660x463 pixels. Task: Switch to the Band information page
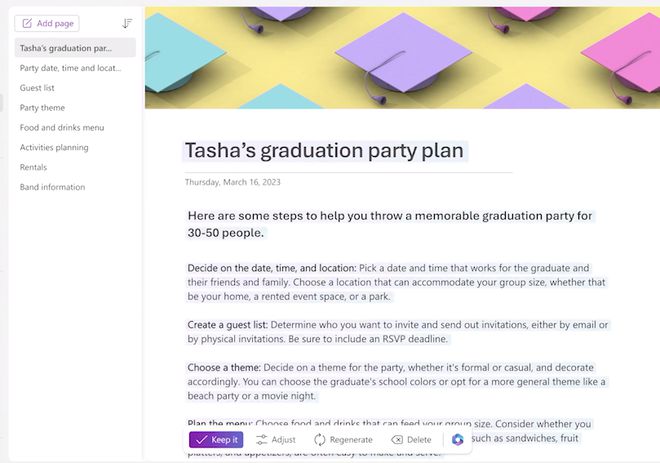click(x=52, y=187)
